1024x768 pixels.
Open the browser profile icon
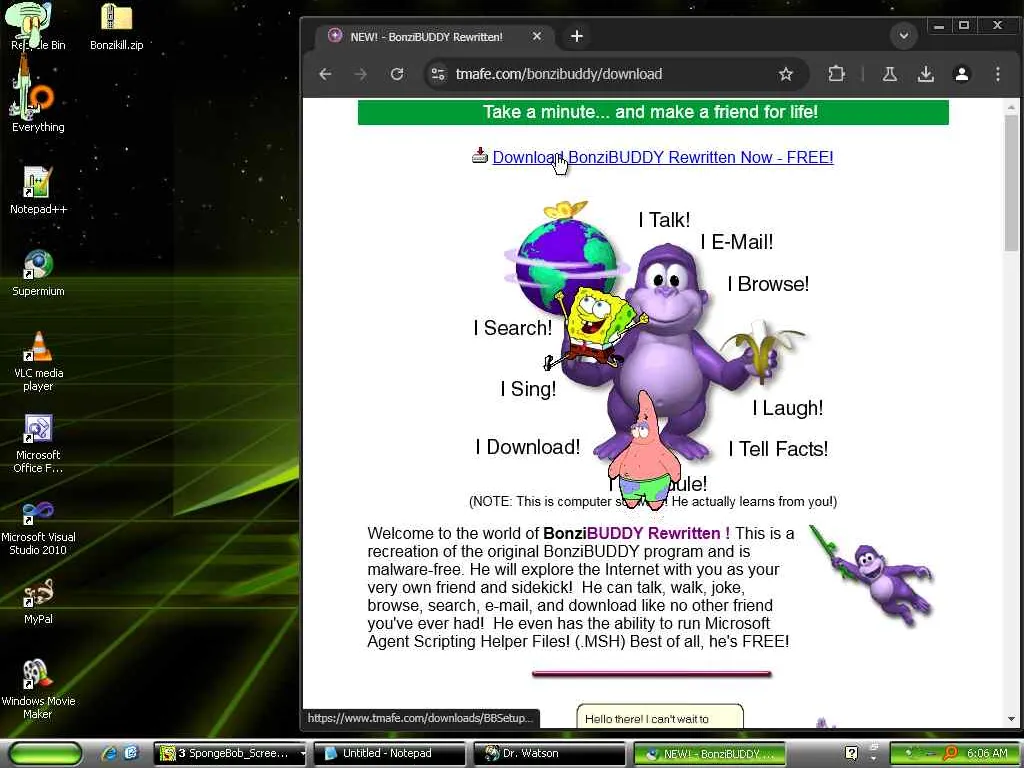click(961, 74)
